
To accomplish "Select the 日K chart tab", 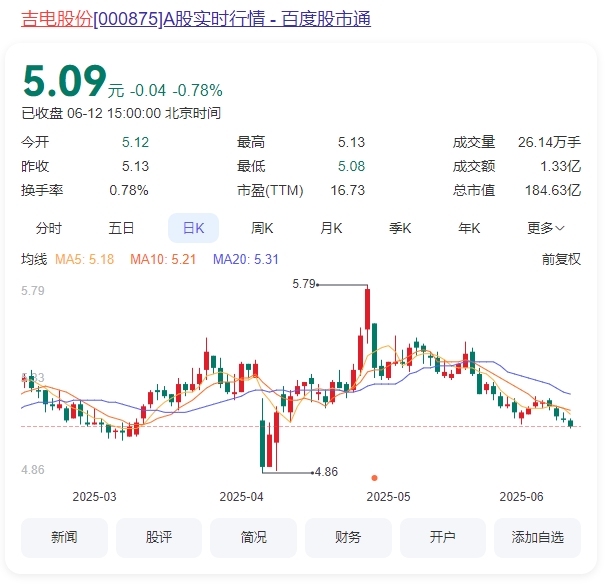I will tap(193, 228).
